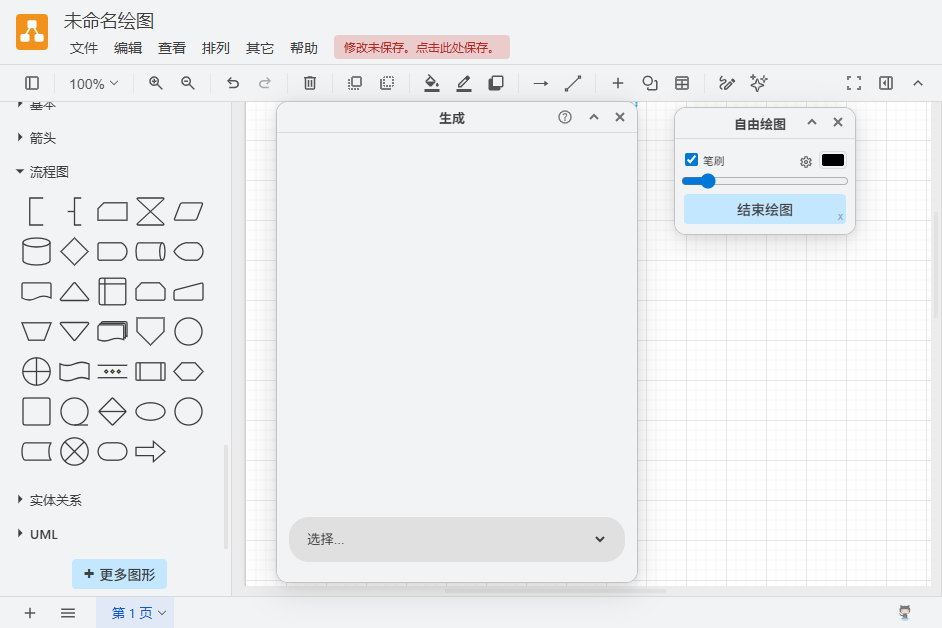Open the 查看 menu

[x=172, y=48]
